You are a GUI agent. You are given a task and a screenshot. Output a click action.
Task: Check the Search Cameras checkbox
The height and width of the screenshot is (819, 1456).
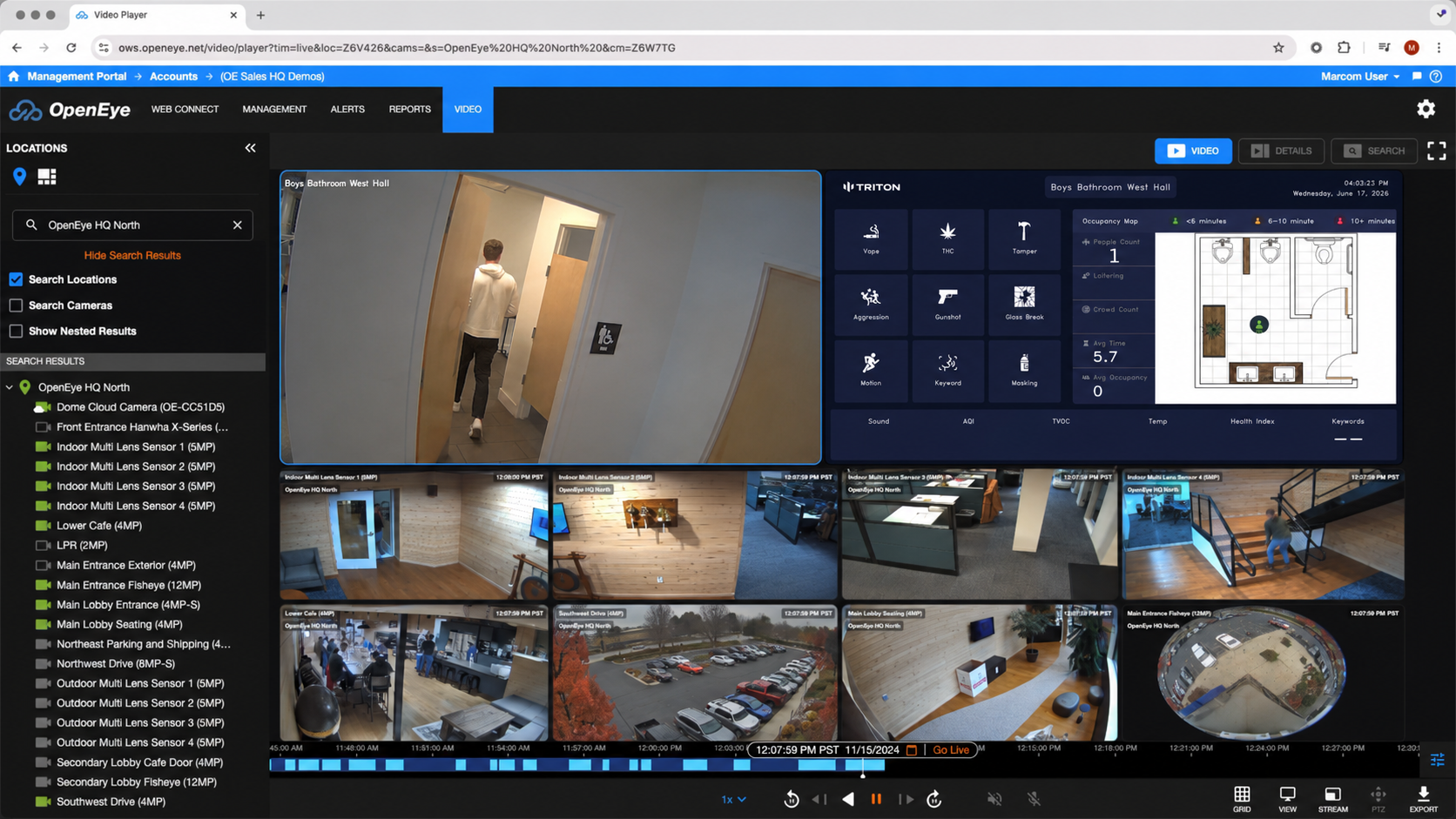(x=16, y=305)
